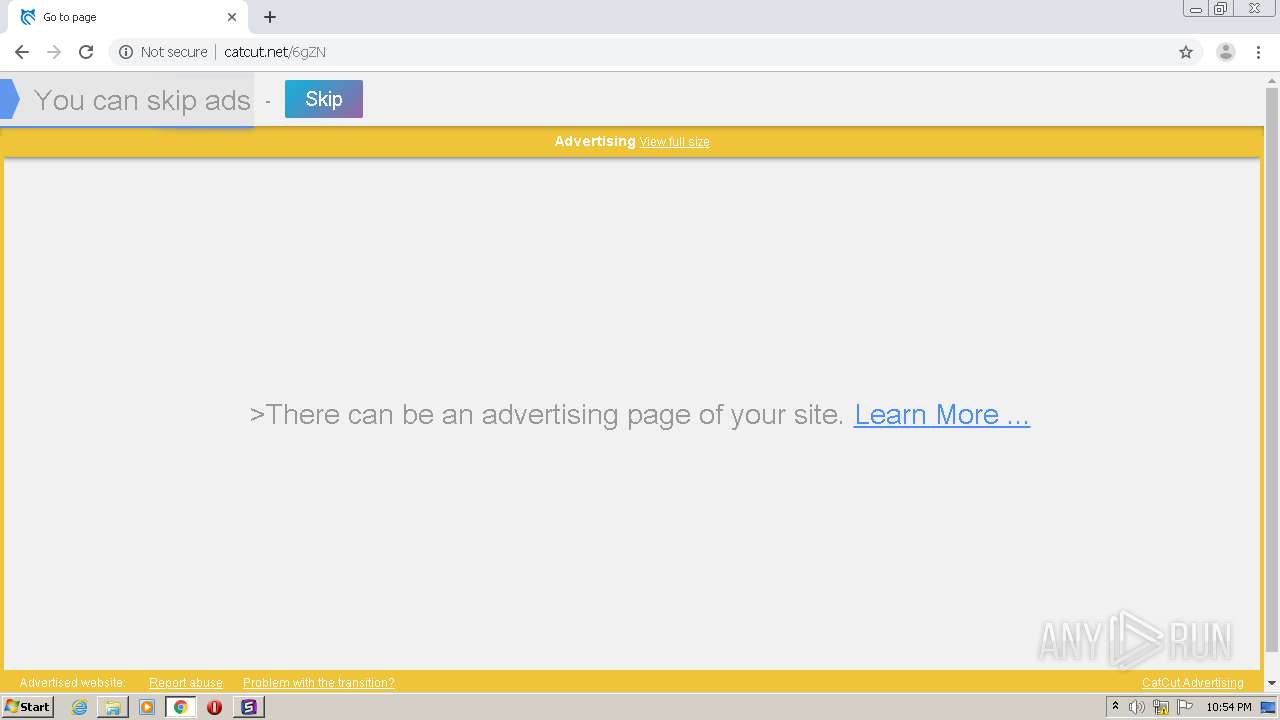Bookmark this page with the star icon
This screenshot has height=720, width=1280.
(1186, 52)
